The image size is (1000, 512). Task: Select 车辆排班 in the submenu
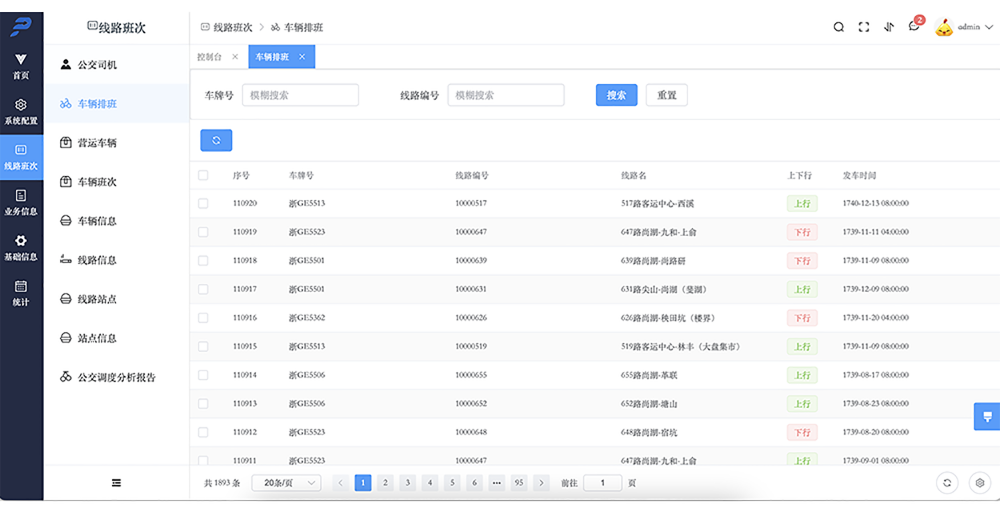click(x=117, y=103)
